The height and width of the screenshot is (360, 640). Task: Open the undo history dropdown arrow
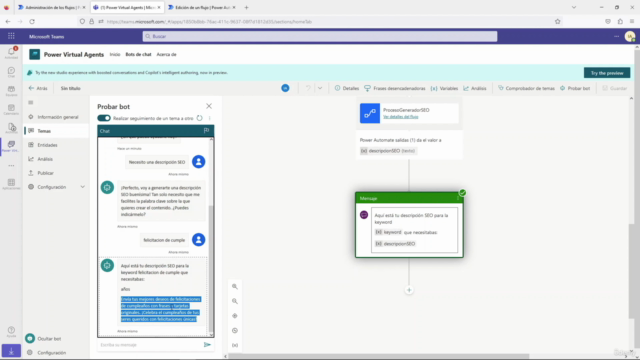(320, 88)
